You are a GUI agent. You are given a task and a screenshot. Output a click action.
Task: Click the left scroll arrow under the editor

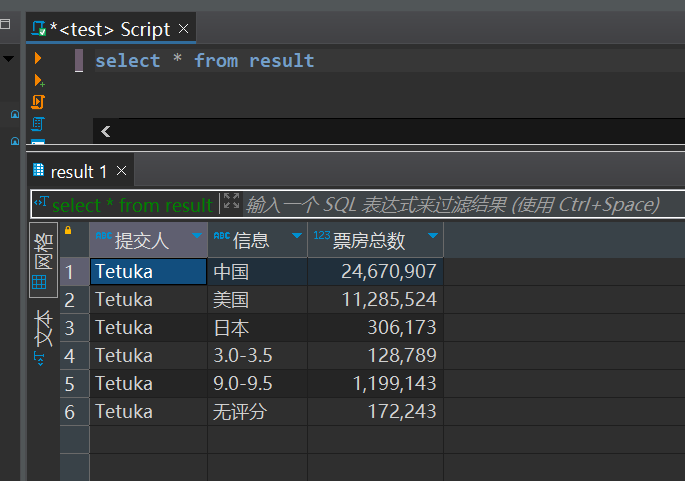click(105, 131)
